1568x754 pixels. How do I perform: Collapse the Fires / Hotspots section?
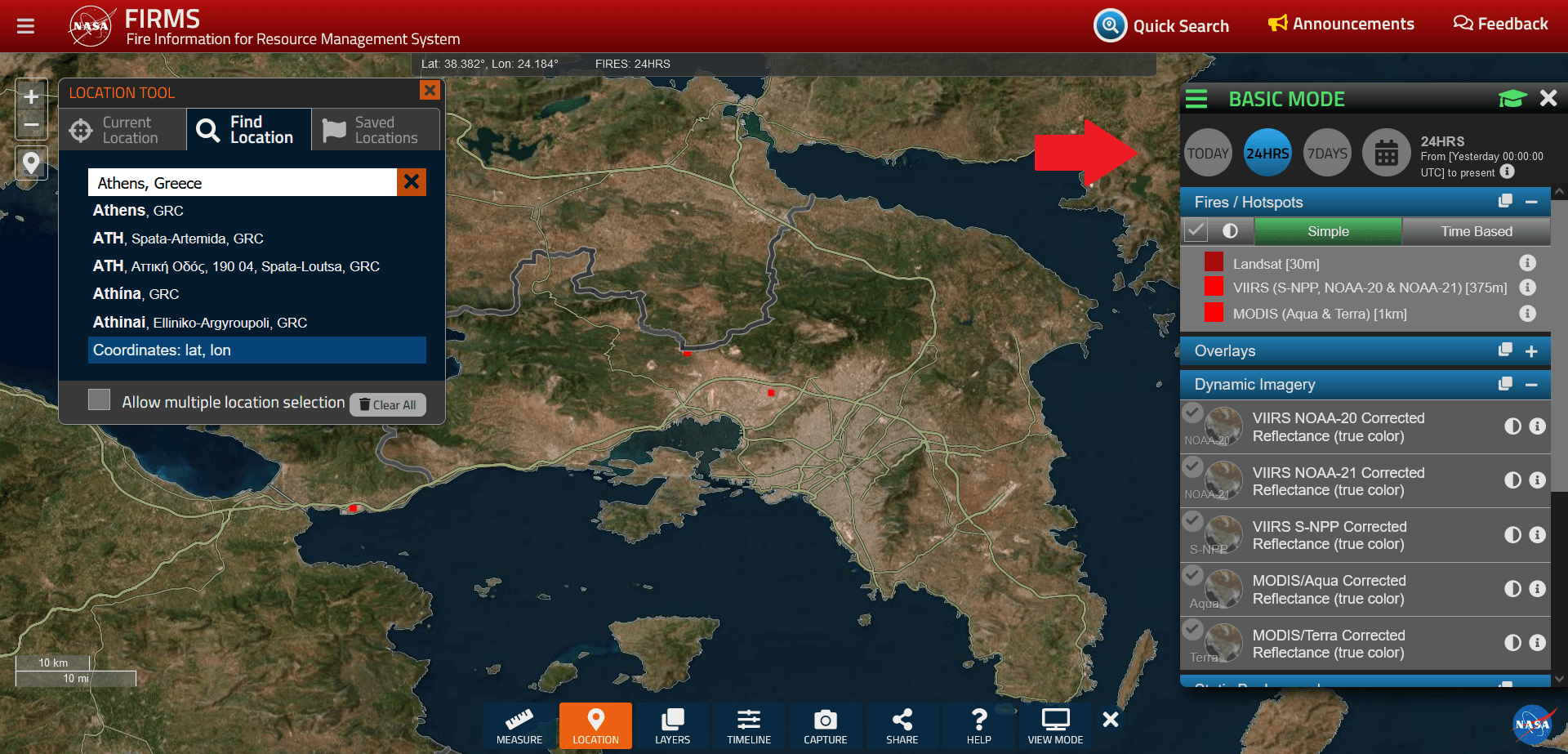point(1531,203)
